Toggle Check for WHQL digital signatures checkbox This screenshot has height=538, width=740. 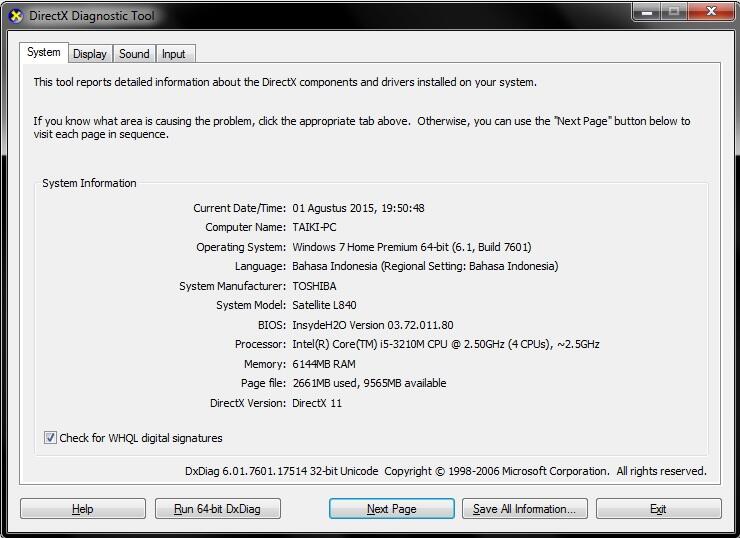(x=50, y=437)
